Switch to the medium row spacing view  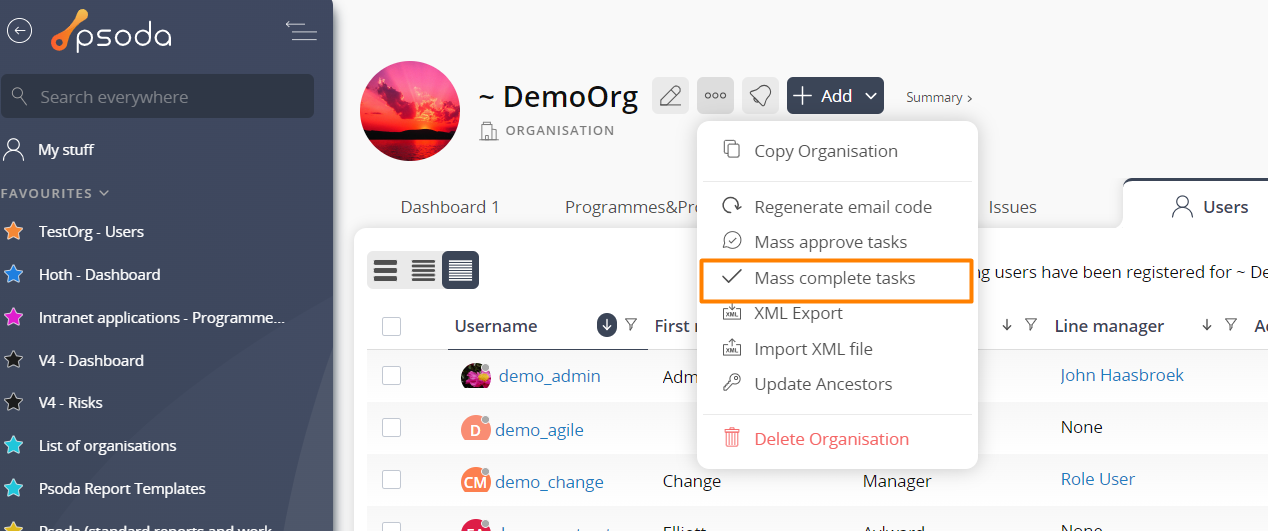tap(423, 270)
